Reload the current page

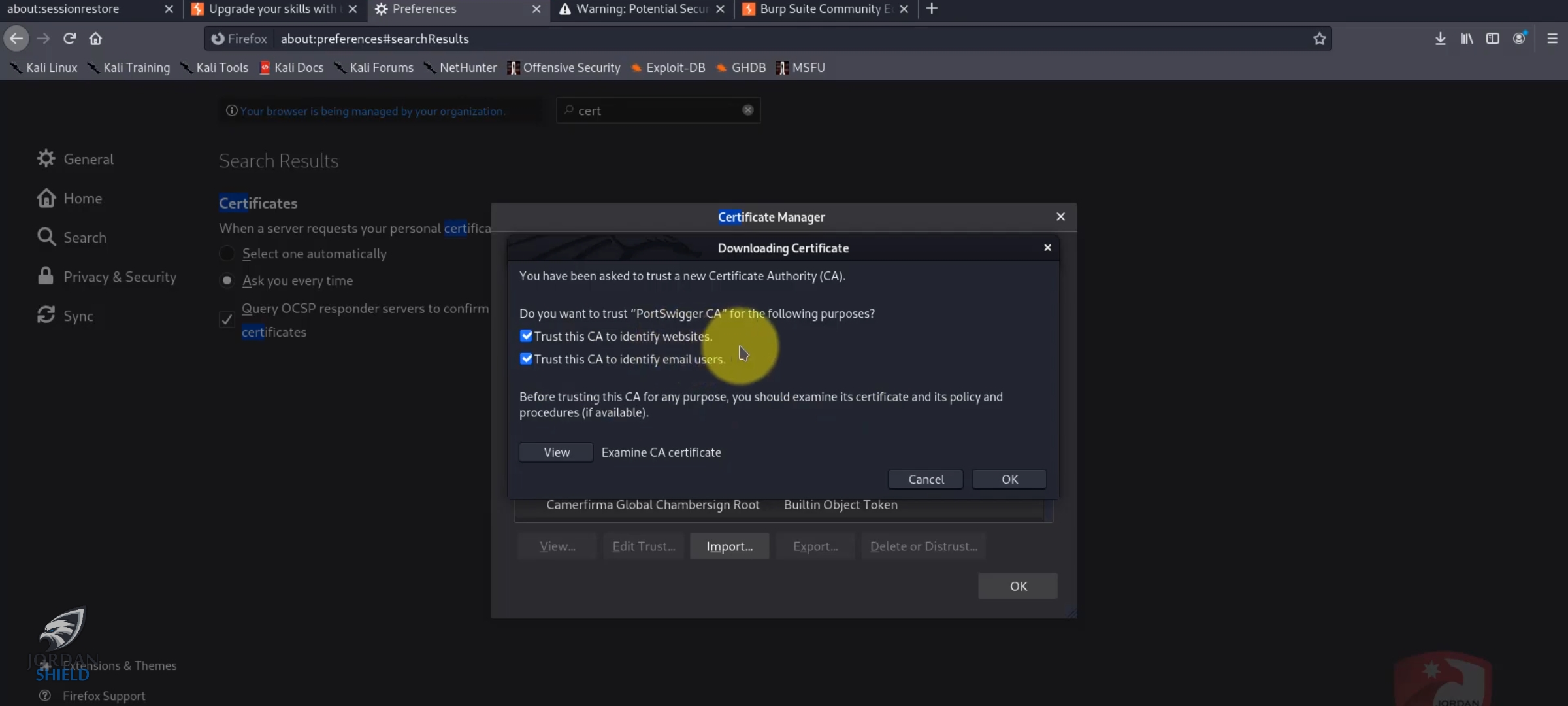tap(69, 39)
